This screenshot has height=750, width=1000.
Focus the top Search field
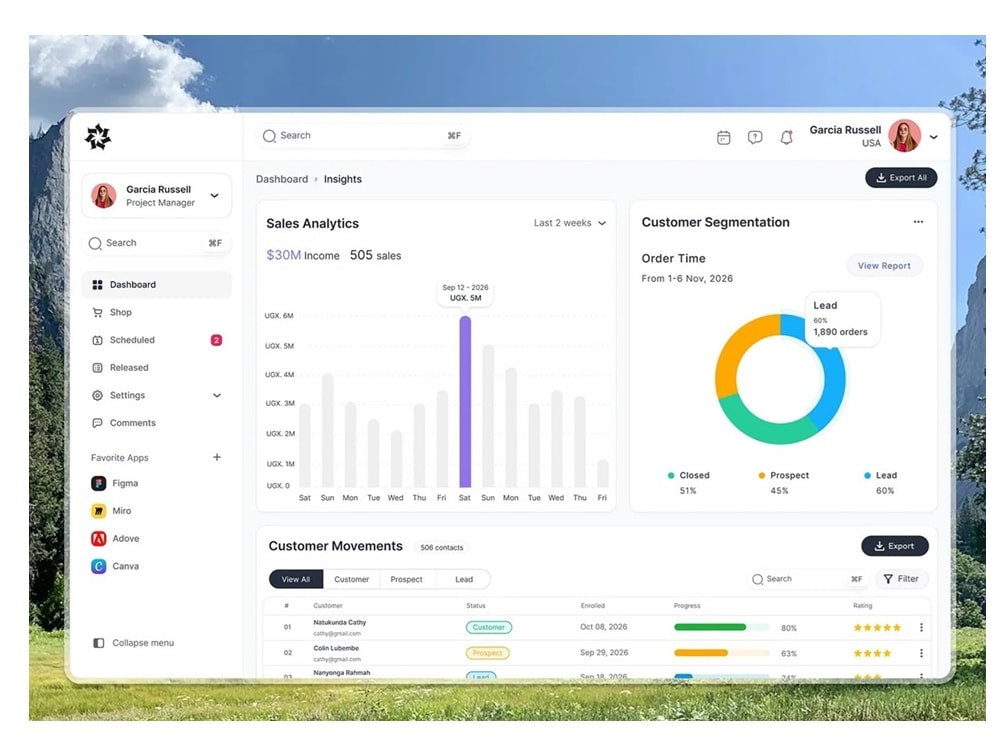363,136
